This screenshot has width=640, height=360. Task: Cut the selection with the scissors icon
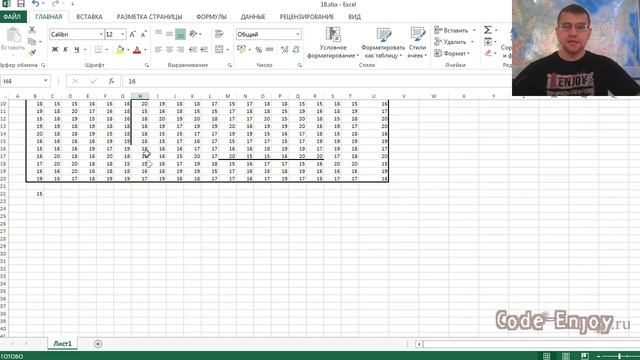pyautogui.click(x=32, y=30)
